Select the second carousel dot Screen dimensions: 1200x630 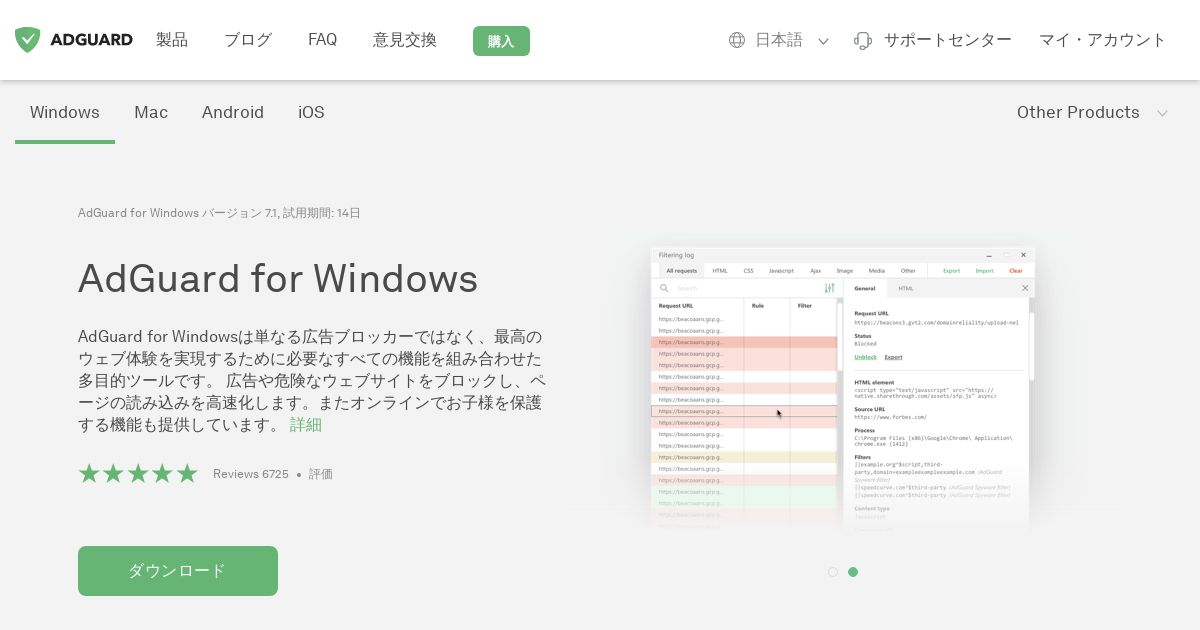coord(853,572)
